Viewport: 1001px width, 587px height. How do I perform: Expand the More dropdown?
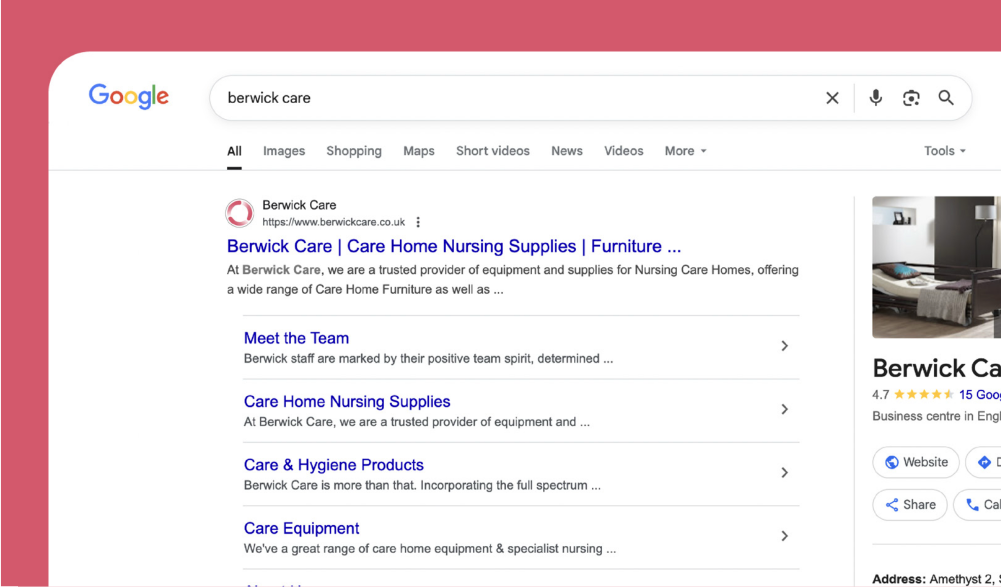pyautogui.click(x=686, y=151)
